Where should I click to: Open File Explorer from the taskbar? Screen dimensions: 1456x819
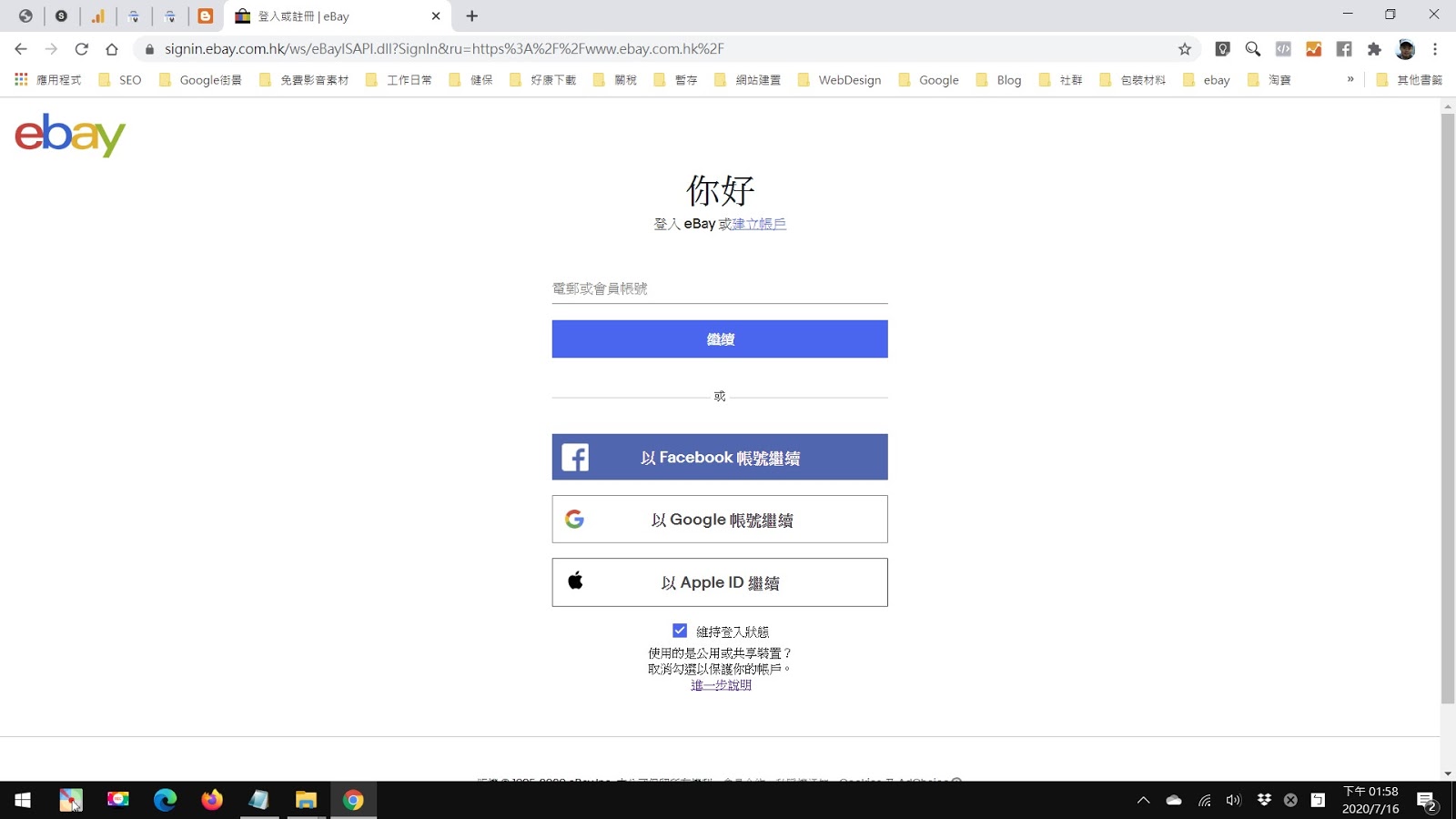[306, 800]
